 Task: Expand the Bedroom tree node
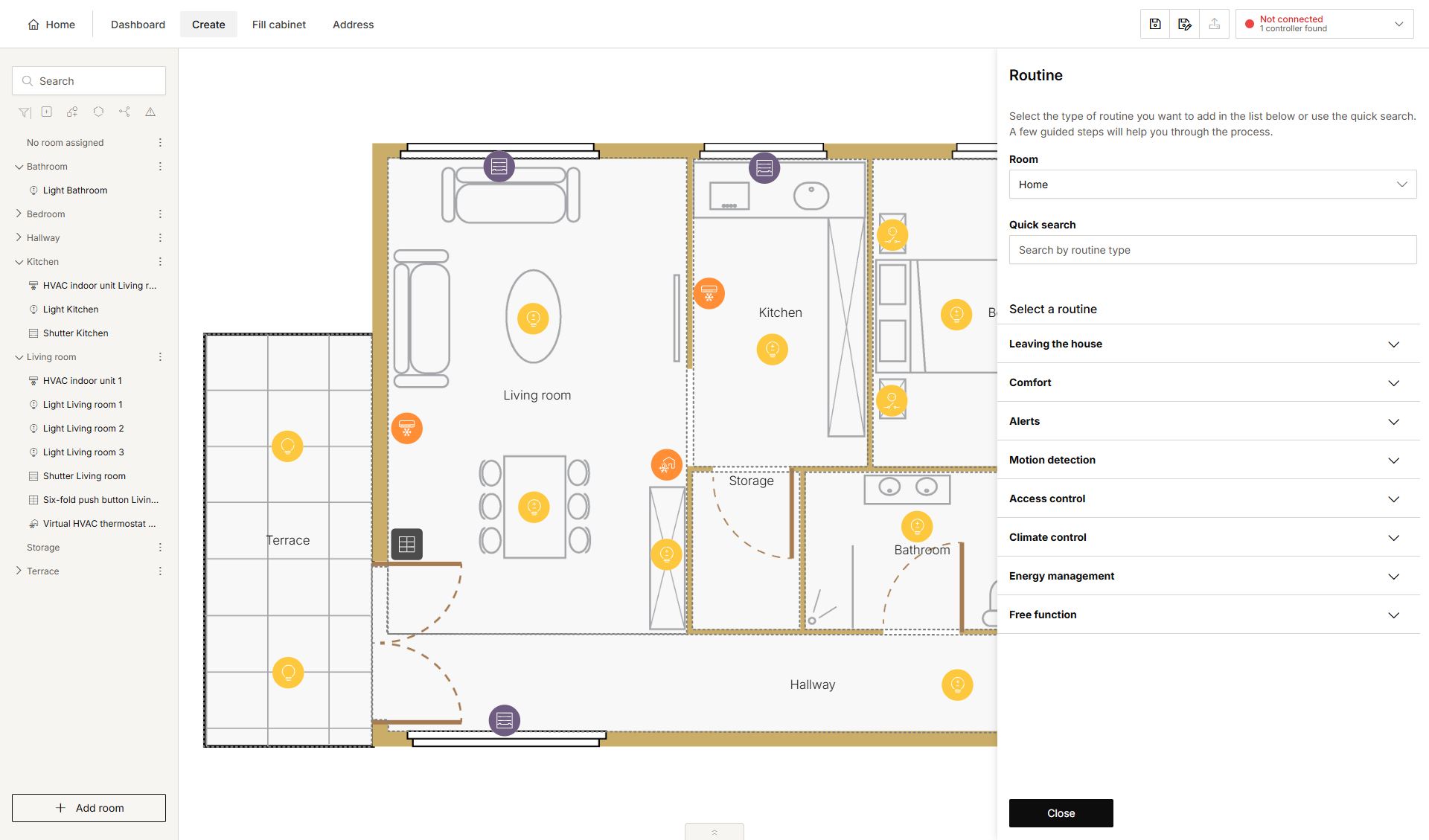coord(19,214)
